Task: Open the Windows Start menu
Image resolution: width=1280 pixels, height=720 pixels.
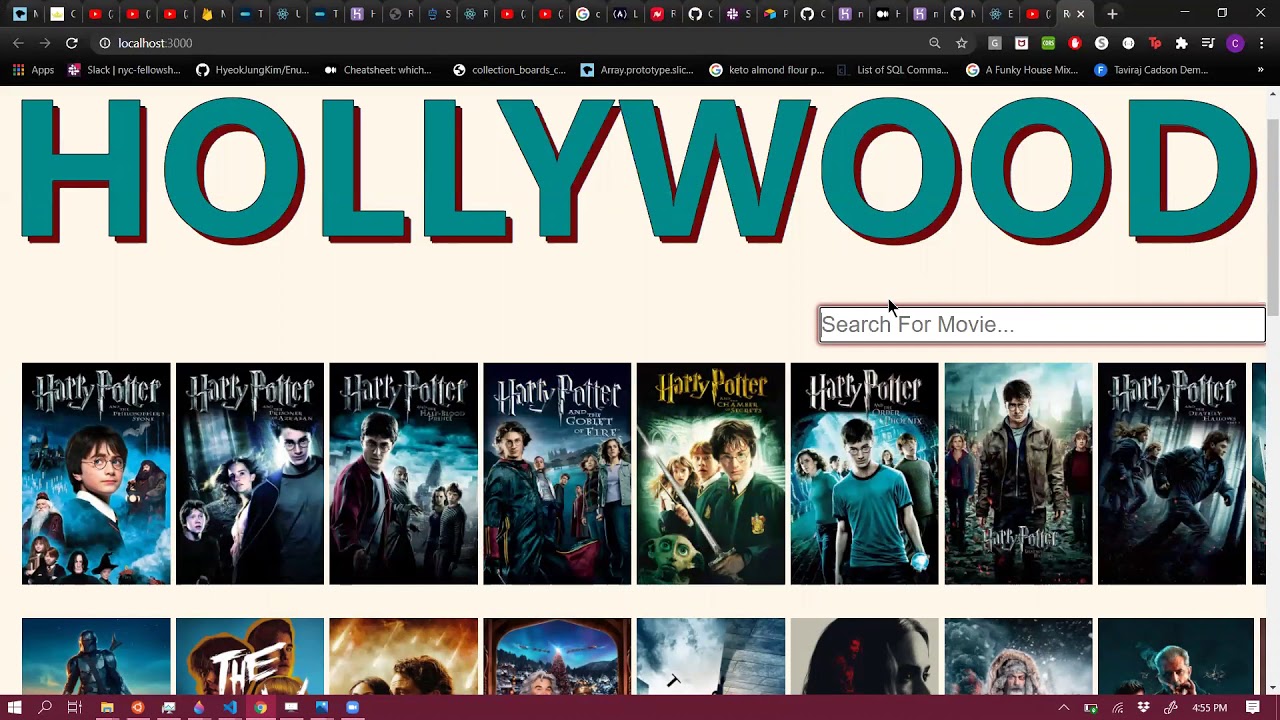Action: point(14,708)
